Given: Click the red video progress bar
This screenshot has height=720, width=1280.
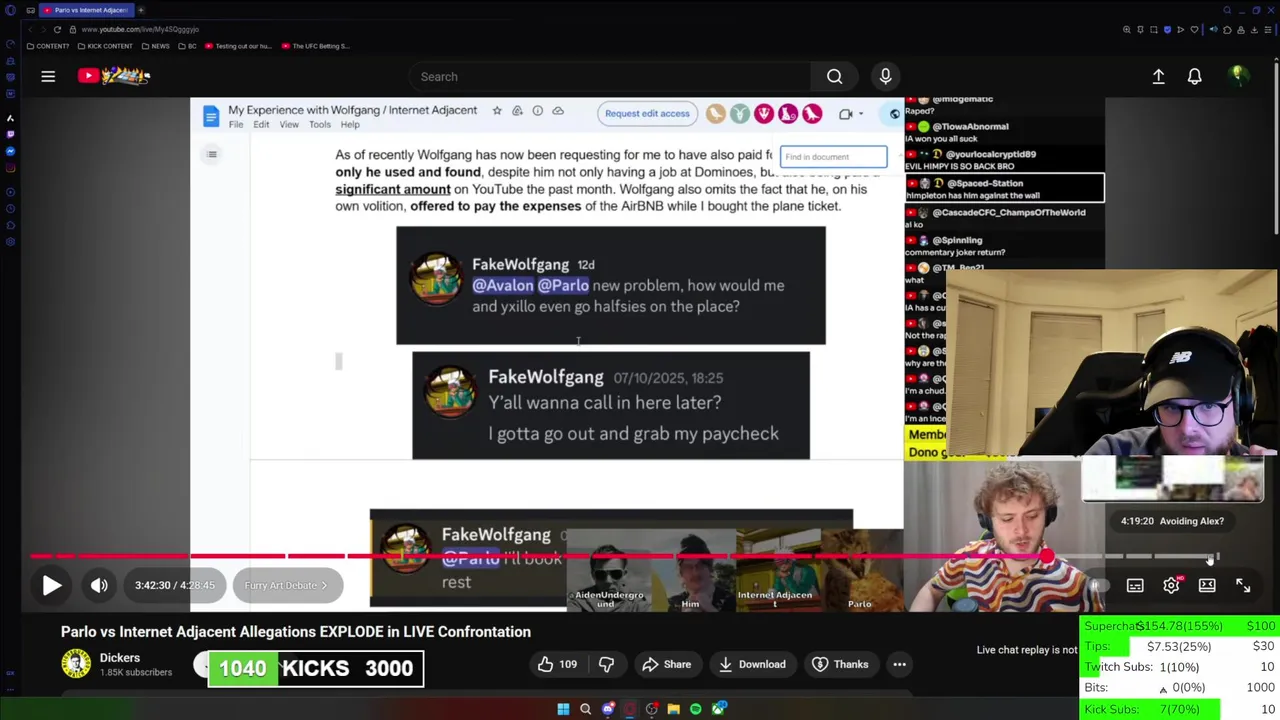Looking at the screenshot, I should pyautogui.click(x=540, y=556).
